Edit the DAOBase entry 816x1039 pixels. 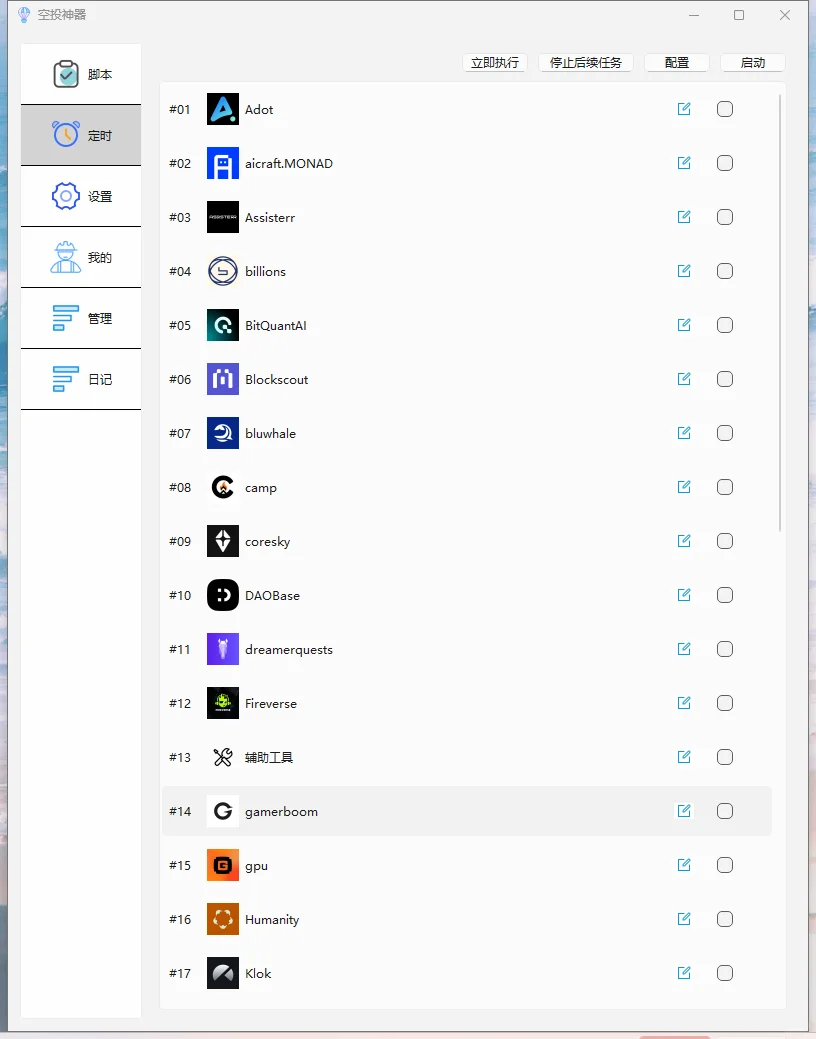[x=684, y=594]
